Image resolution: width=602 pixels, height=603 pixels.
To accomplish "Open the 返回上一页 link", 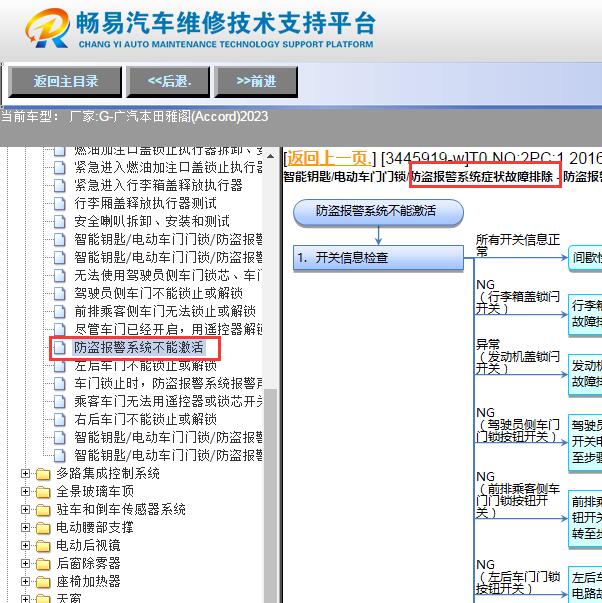I will click(329, 158).
